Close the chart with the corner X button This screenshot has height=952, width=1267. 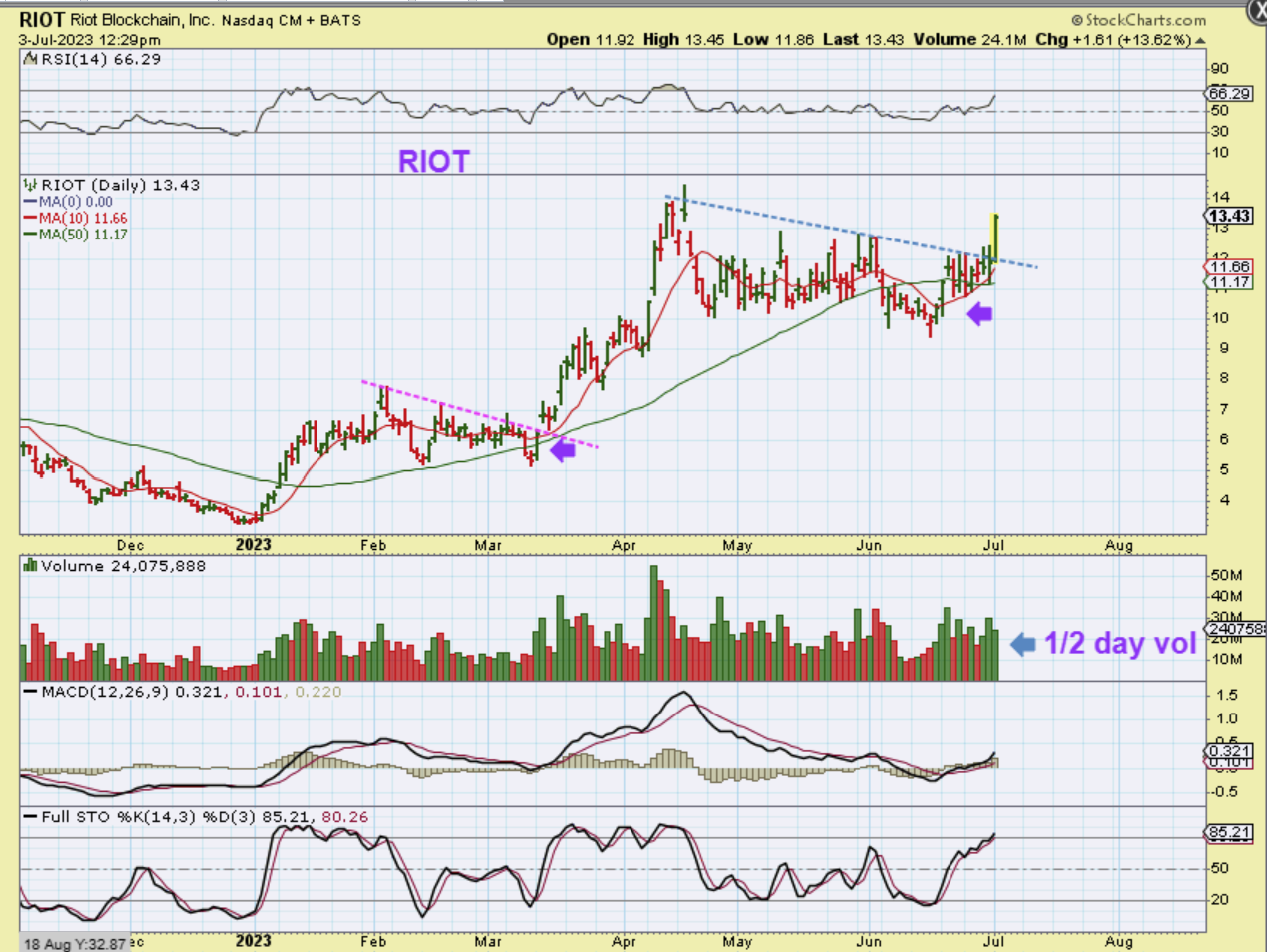[1258, 10]
